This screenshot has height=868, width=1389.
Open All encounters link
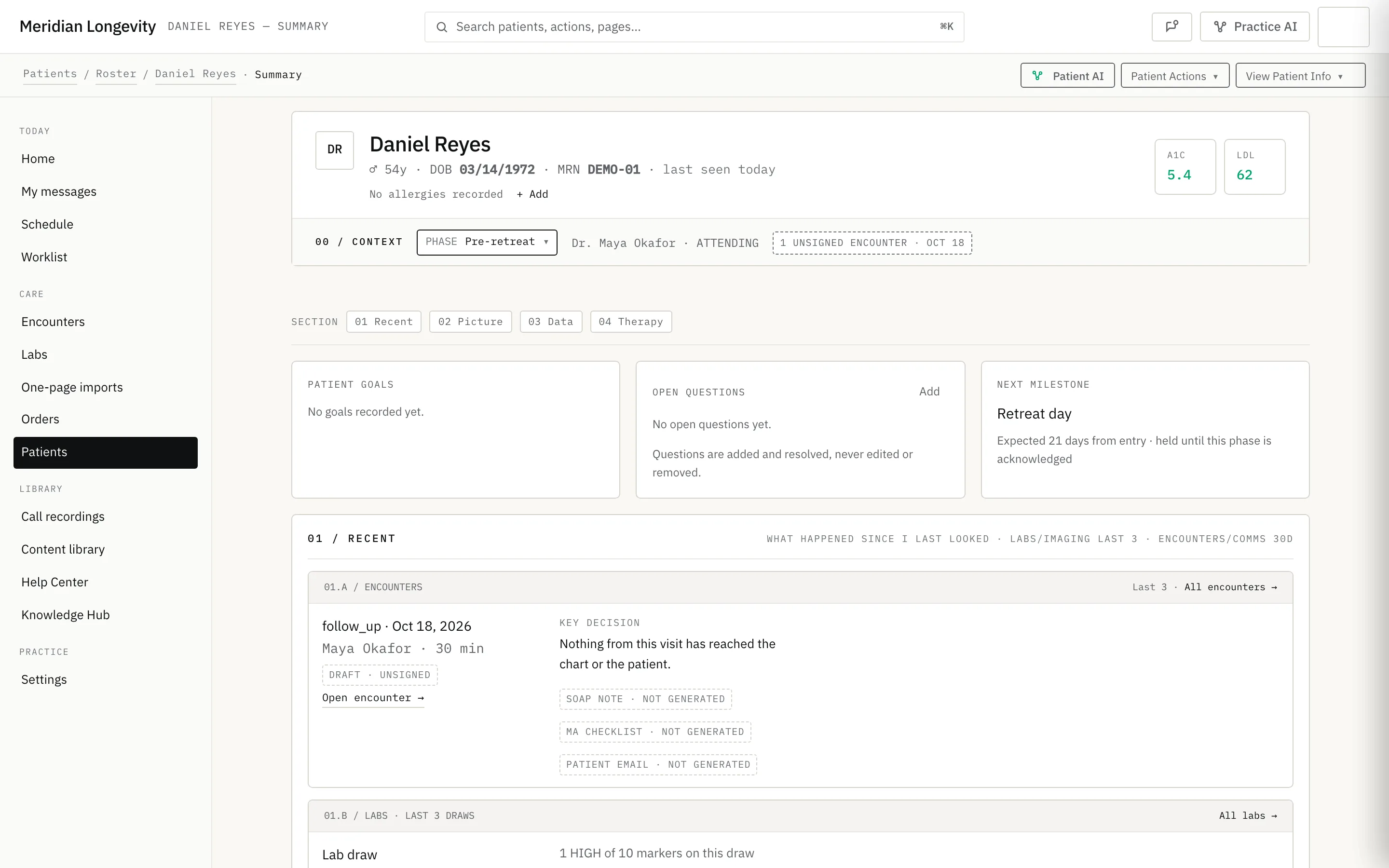pyautogui.click(x=1231, y=587)
